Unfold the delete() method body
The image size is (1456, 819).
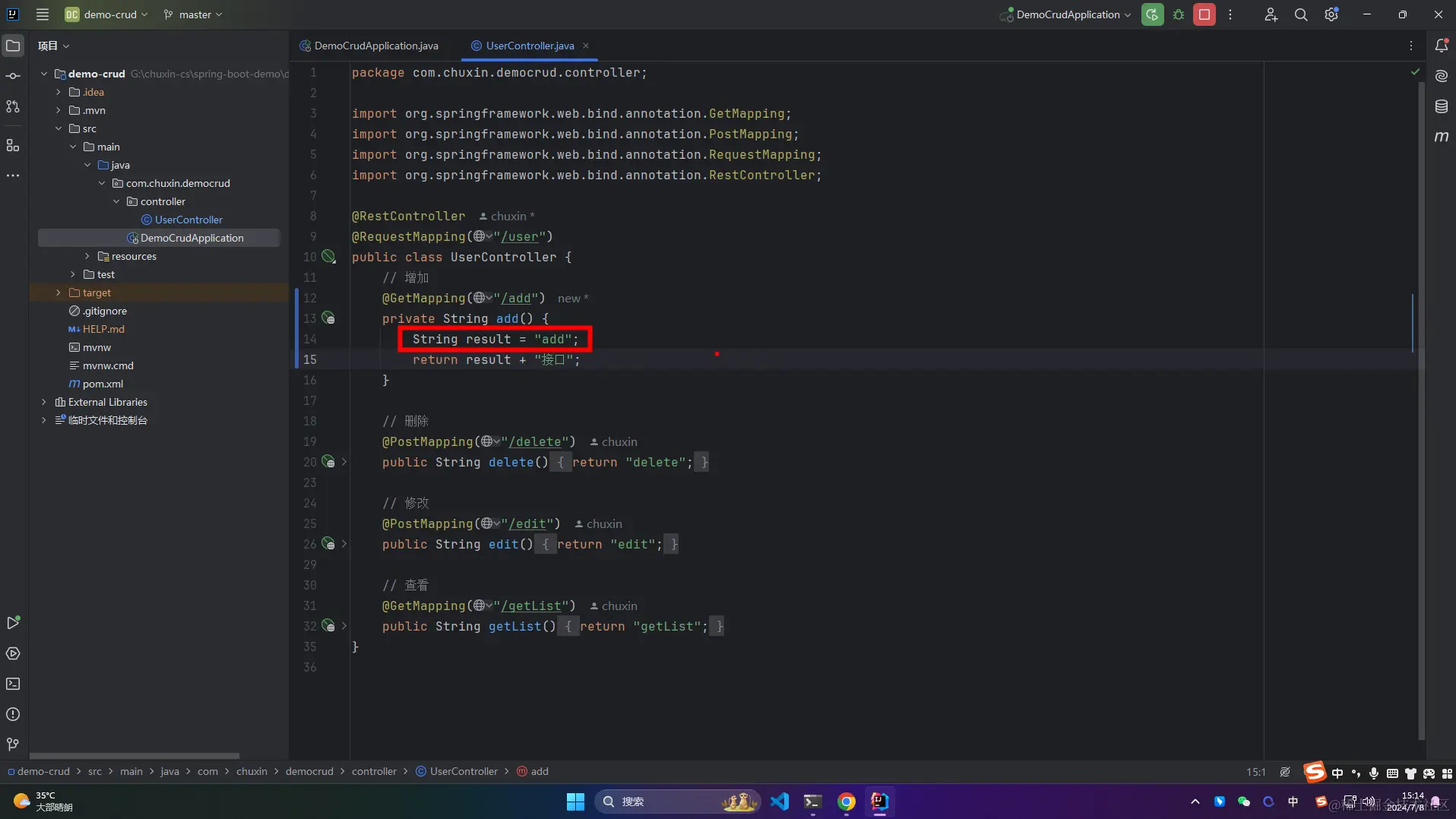[344, 462]
